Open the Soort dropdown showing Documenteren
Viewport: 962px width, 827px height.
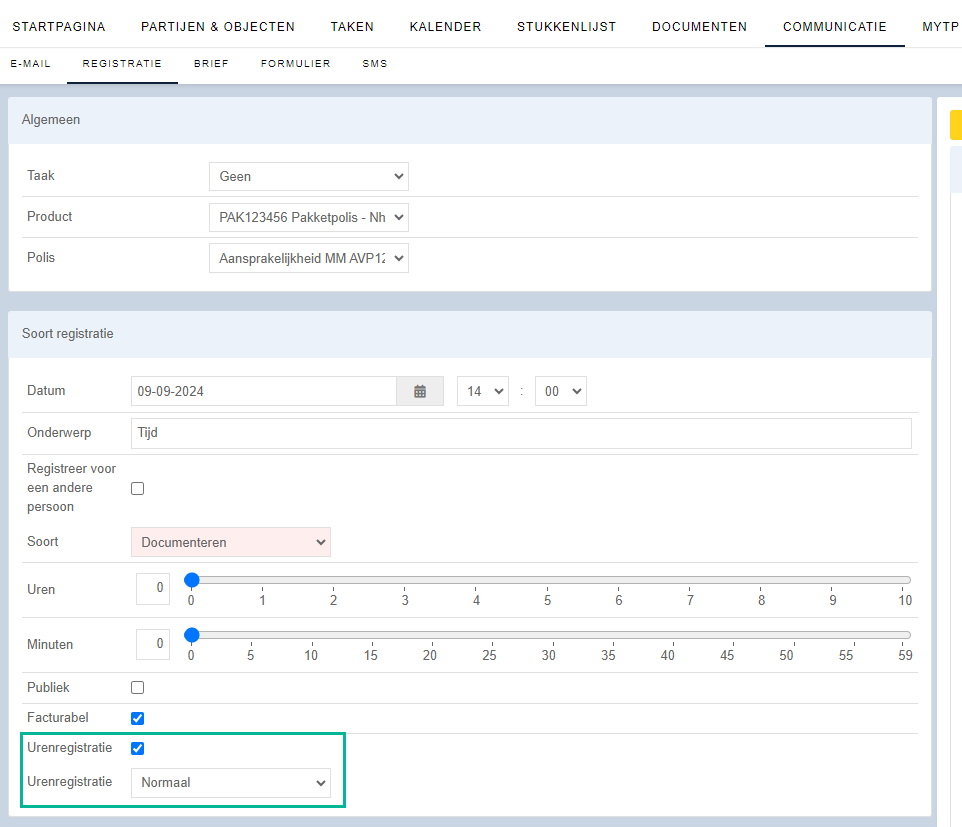230,542
